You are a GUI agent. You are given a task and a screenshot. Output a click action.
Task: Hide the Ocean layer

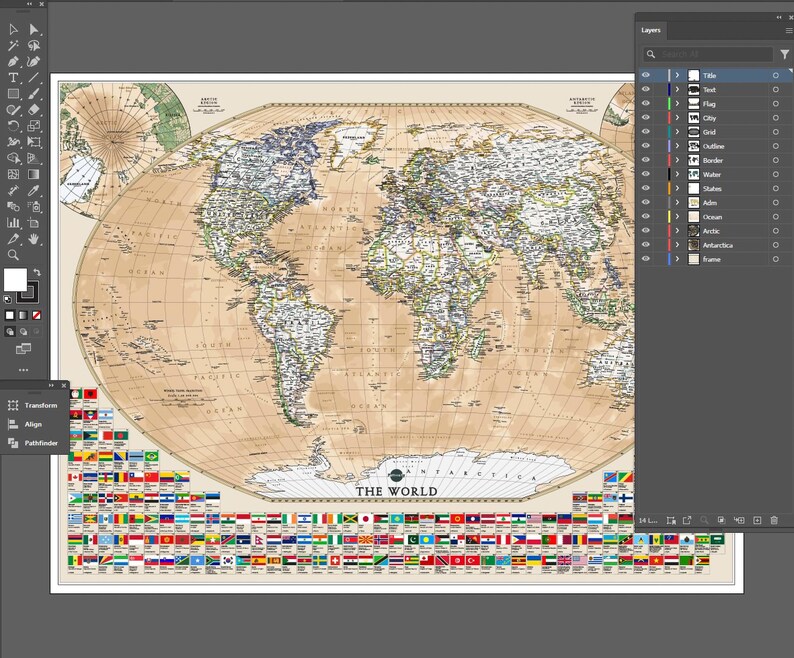646,216
